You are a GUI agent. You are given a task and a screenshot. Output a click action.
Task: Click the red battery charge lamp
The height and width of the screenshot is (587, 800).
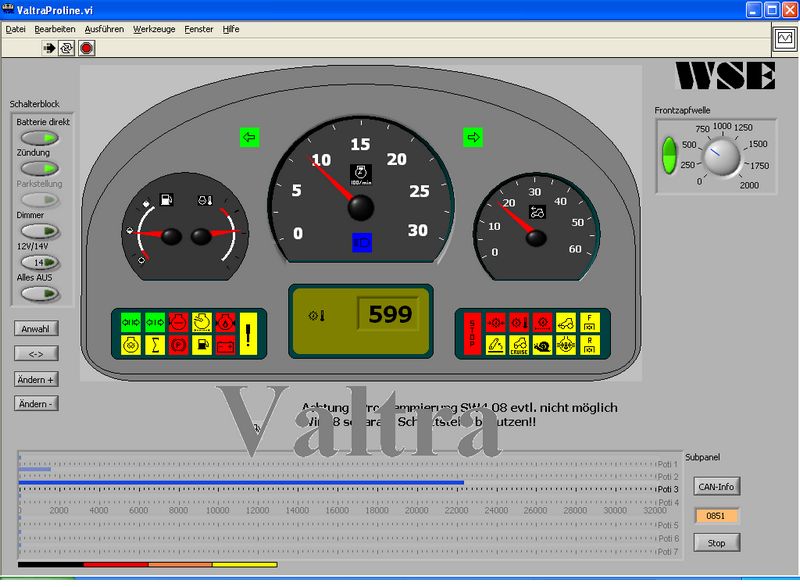tap(226, 345)
